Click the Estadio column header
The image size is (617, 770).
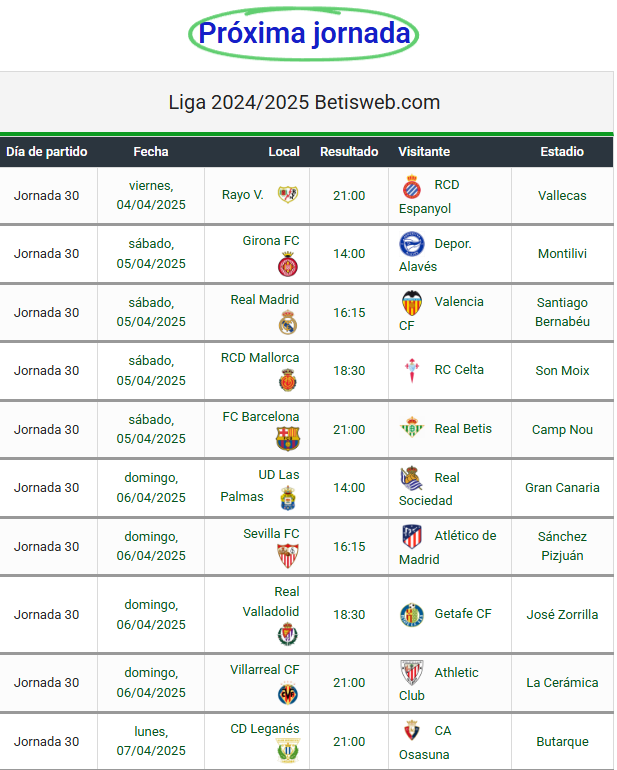coord(562,152)
